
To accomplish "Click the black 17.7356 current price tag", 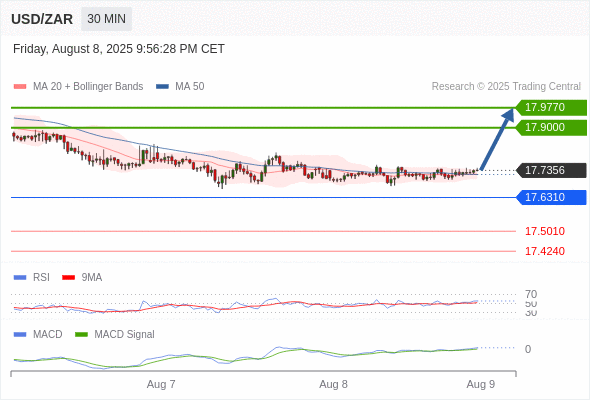I will (x=551, y=170).
